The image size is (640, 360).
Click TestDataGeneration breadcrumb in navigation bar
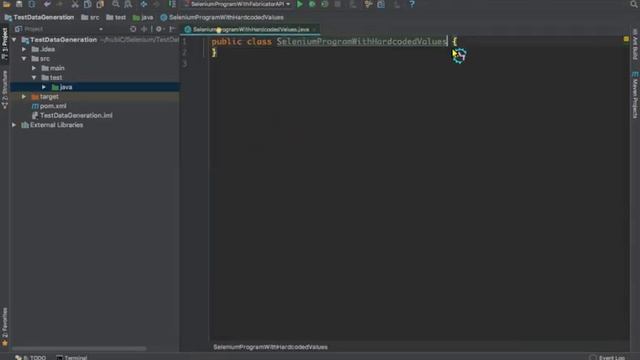[40, 18]
